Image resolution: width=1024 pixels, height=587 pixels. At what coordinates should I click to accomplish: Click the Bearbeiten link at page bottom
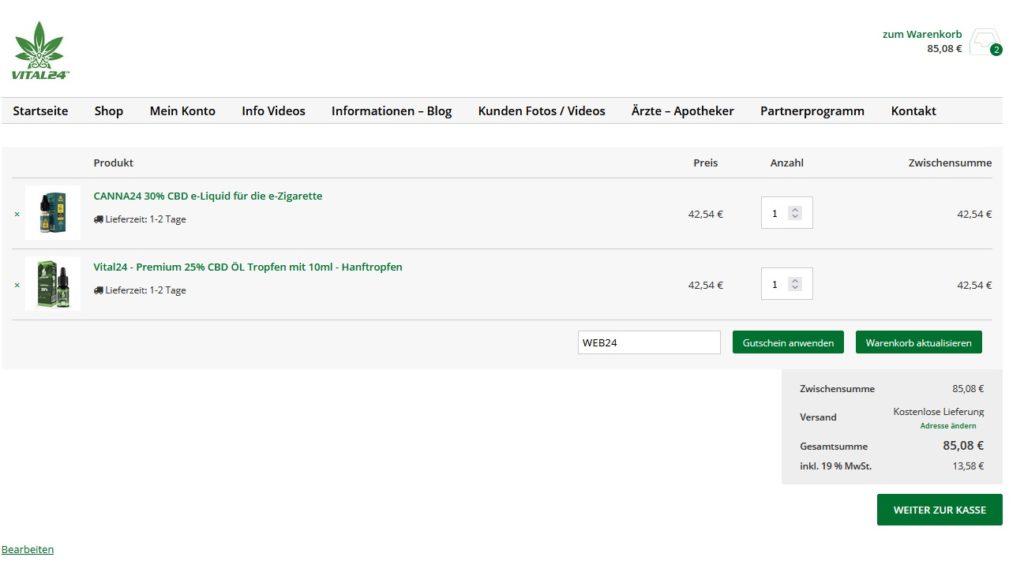(x=28, y=550)
